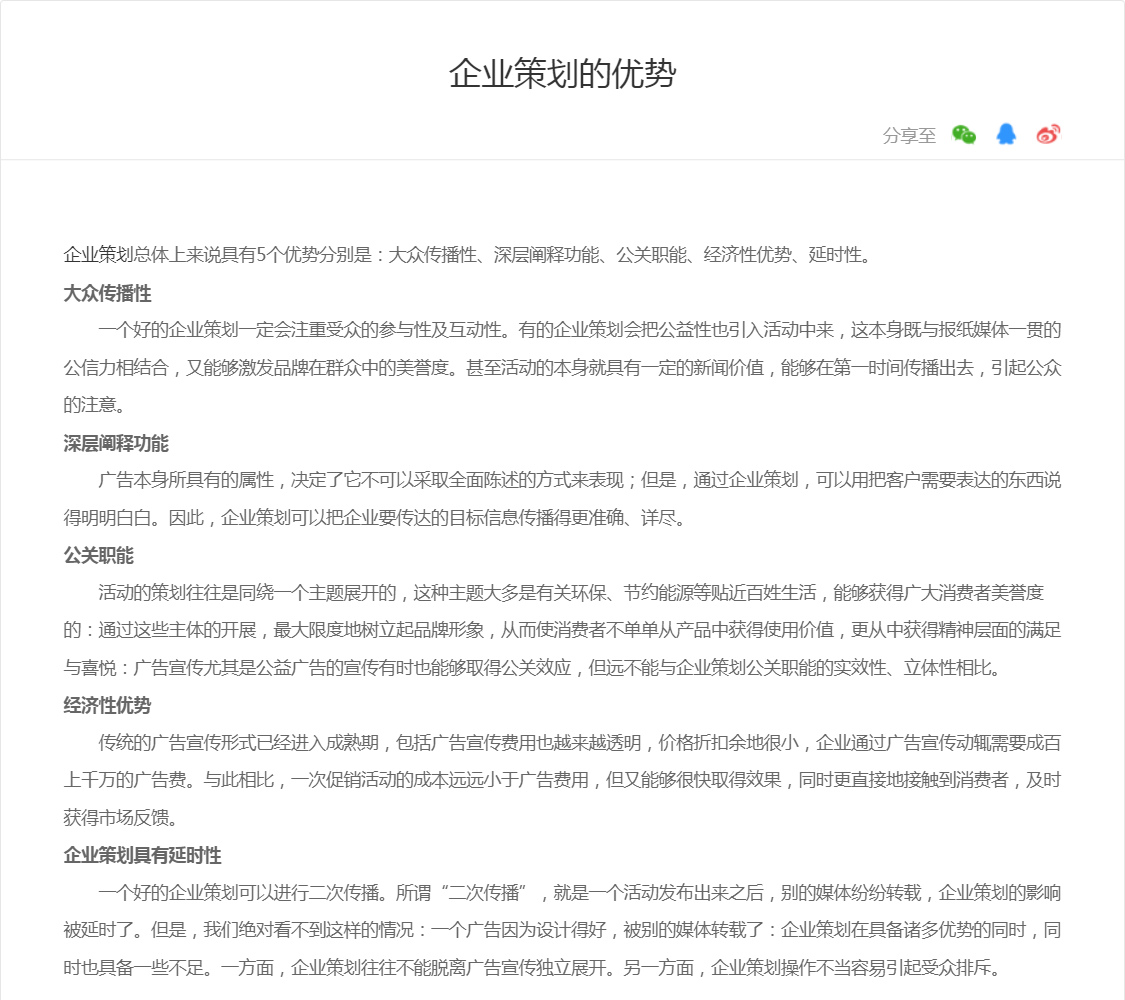Click the line beginning 一个好的企业策划一定会注重
This screenshot has width=1125, height=1000.
579,330
